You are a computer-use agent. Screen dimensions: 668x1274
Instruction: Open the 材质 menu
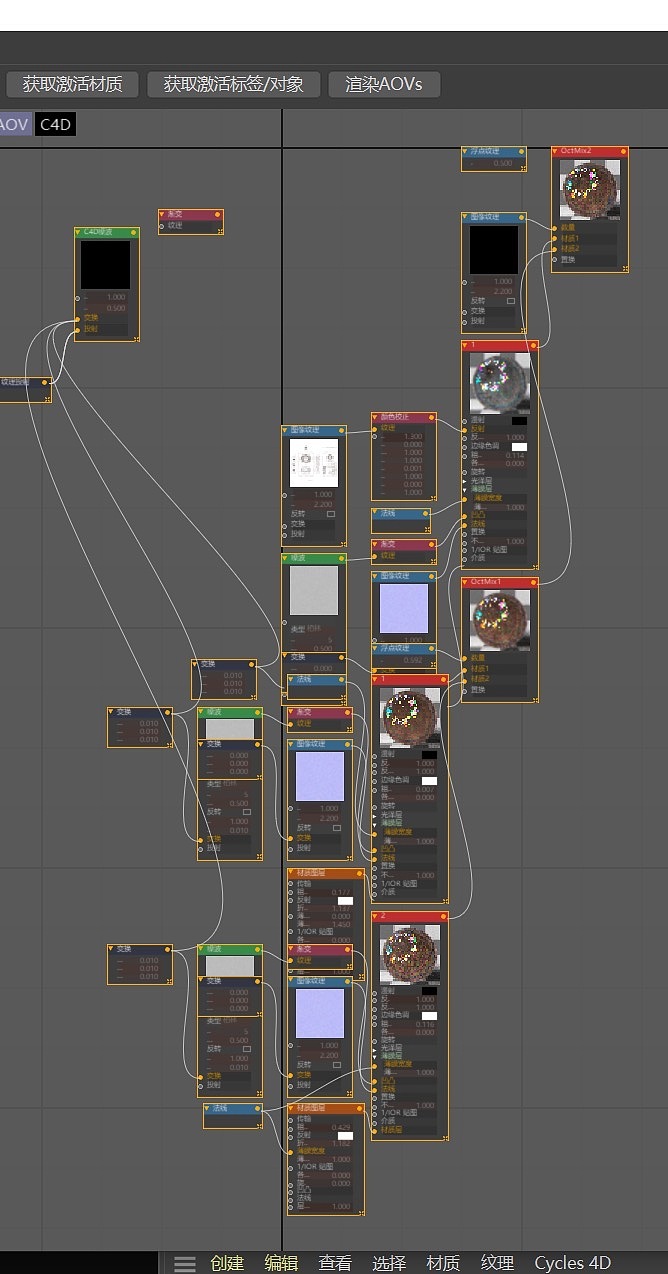click(x=443, y=1263)
